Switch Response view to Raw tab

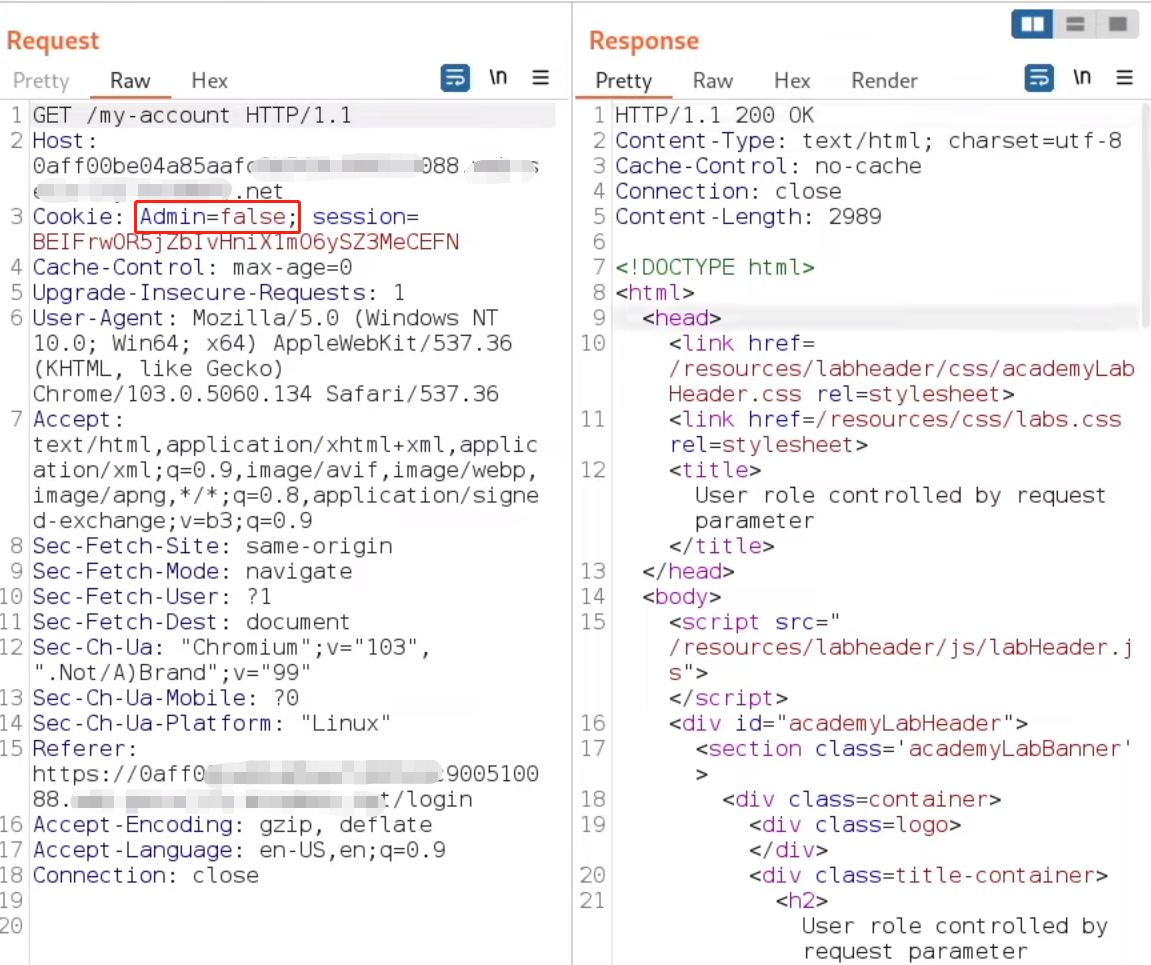coord(712,81)
